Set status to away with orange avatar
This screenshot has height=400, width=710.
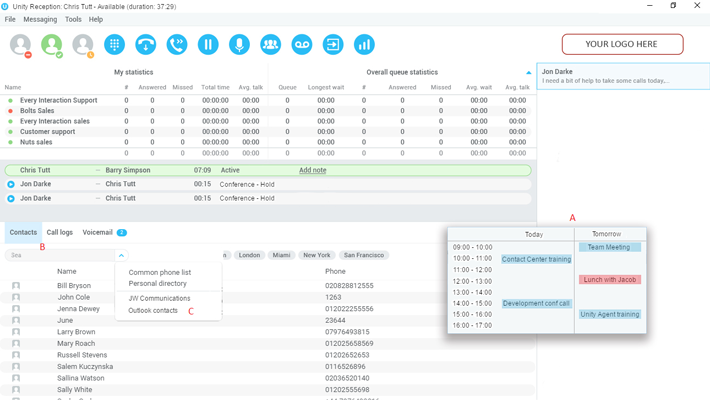coord(83,44)
